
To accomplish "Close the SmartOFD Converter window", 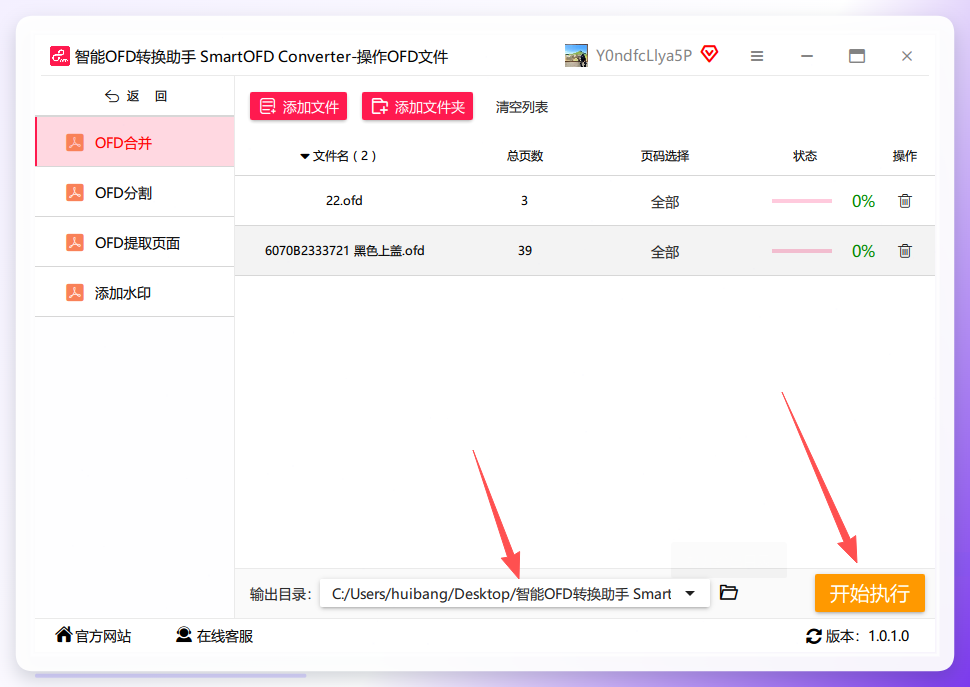I will [x=907, y=56].
